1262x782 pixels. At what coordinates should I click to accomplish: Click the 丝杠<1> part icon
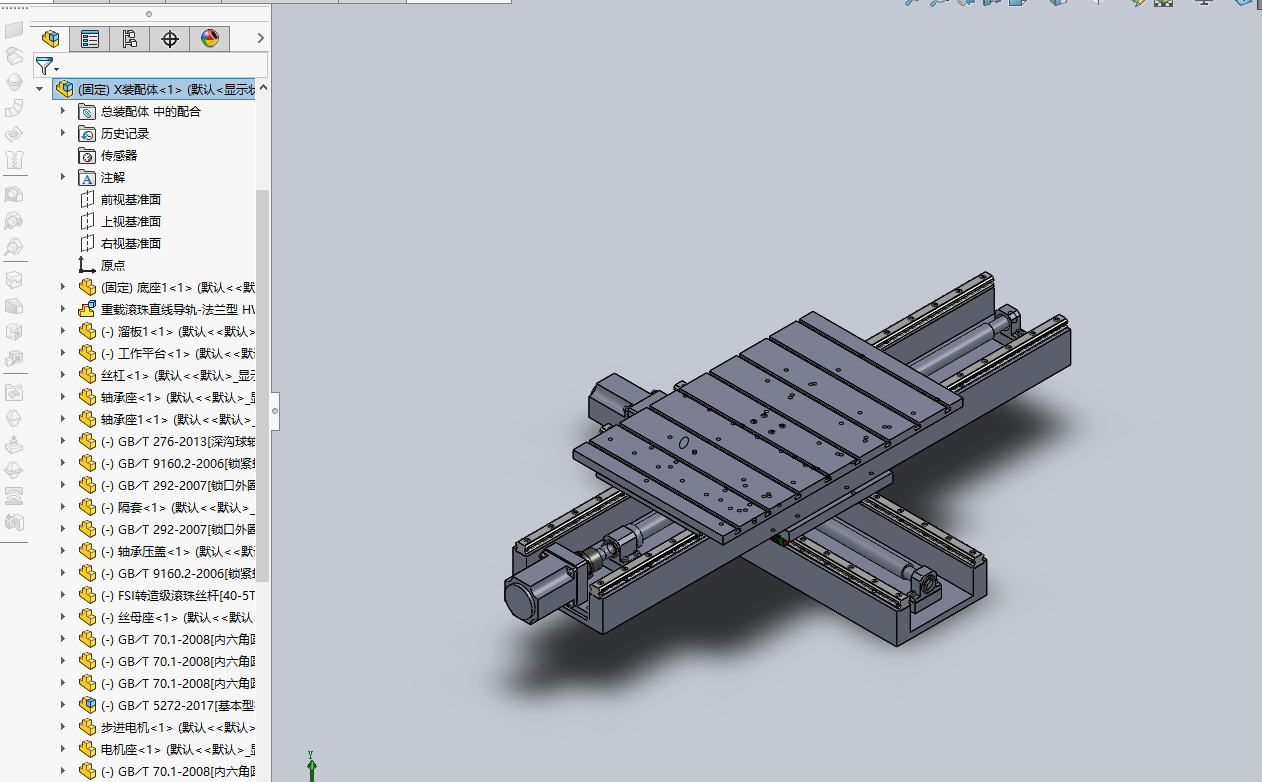[x=87, y=375]
